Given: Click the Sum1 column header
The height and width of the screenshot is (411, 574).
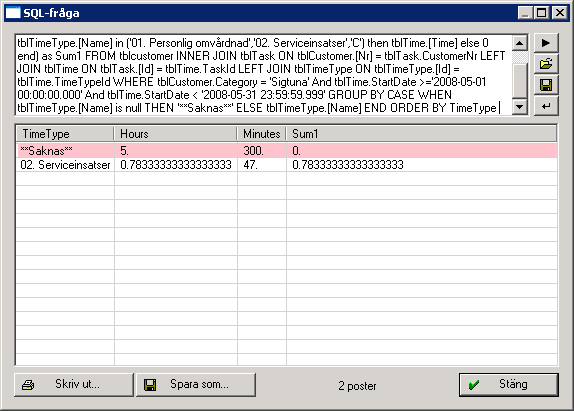Looking at the screenshot, I should (421, 134).
